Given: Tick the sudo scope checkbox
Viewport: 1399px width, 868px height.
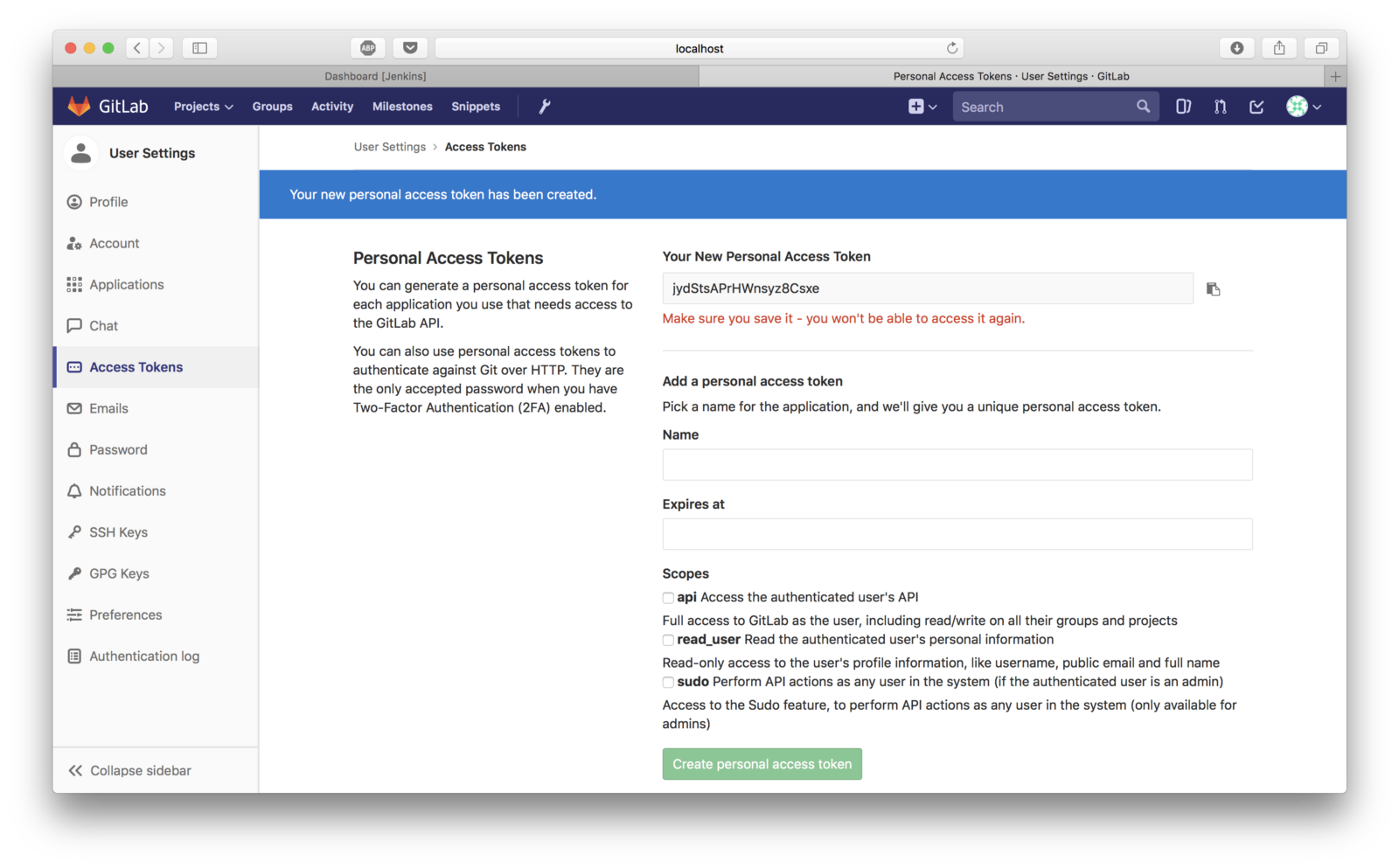Looking at the screenshot, I should (x=668, y=682).
